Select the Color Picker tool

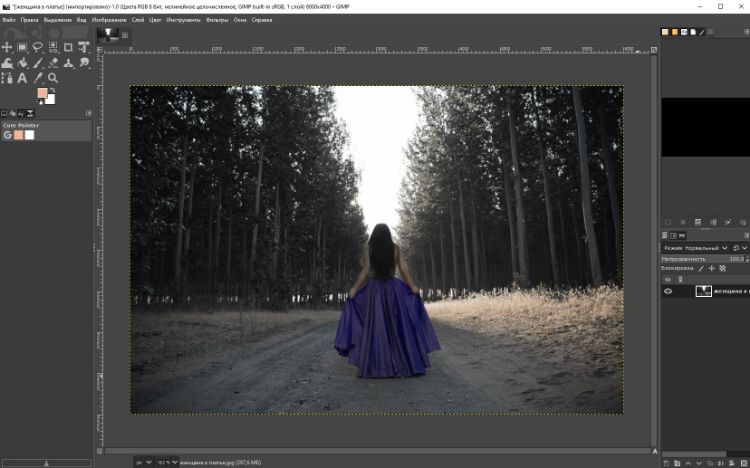tap(38, 78)
